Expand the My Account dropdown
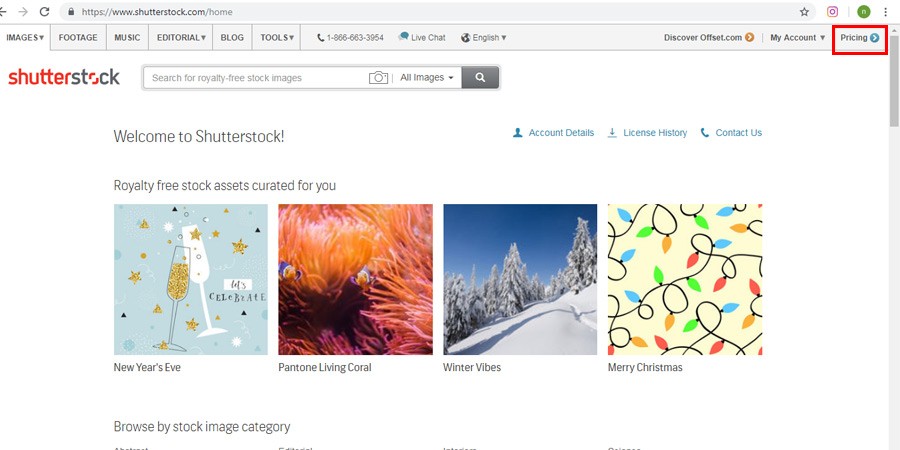This screenshot has height=450, width=900. pyautogui.click(x=797, y=38)
